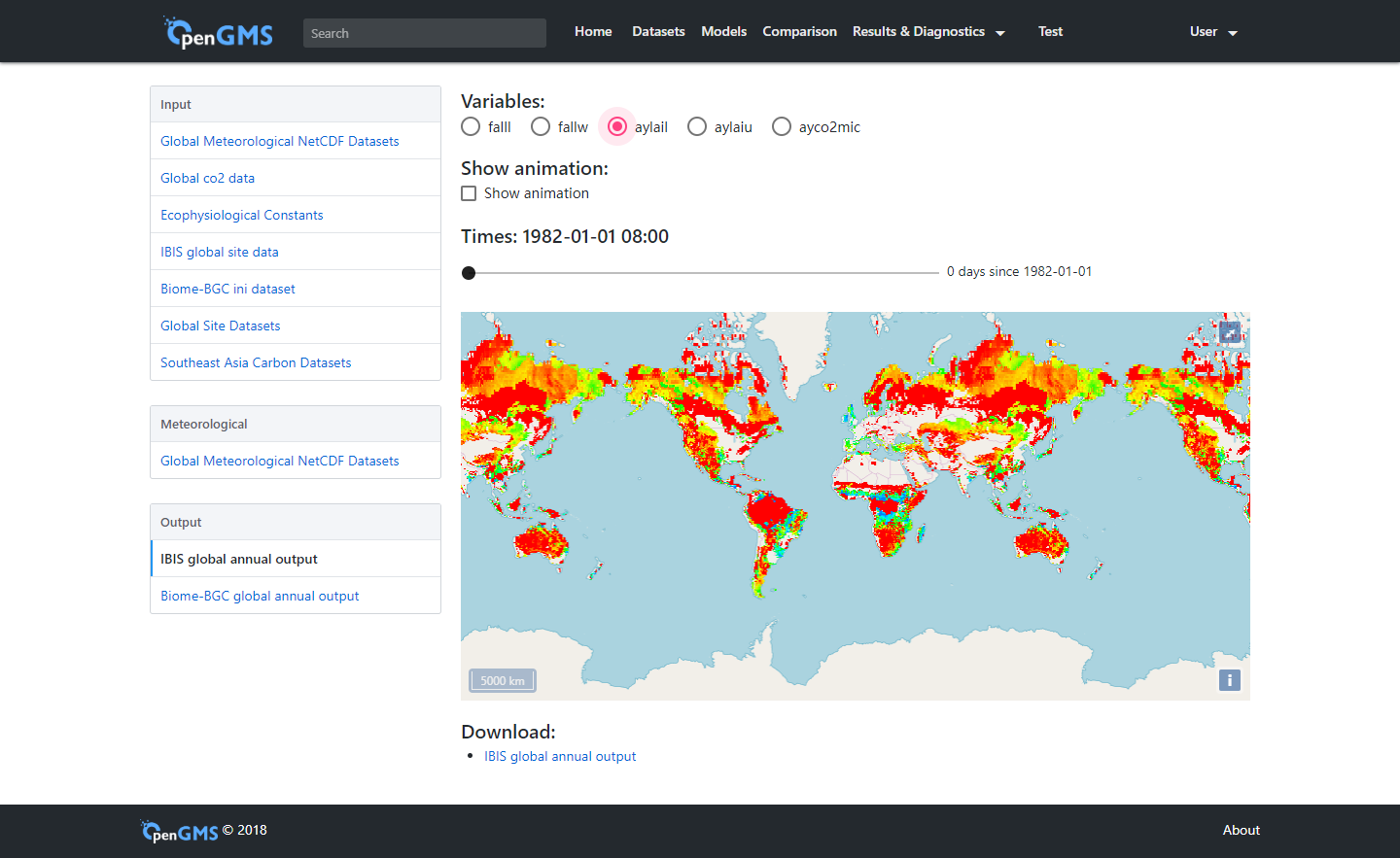This screenshot has height=858, width=1400.
Task: Toggle the map fullscreen icon
Action: 1230,332
